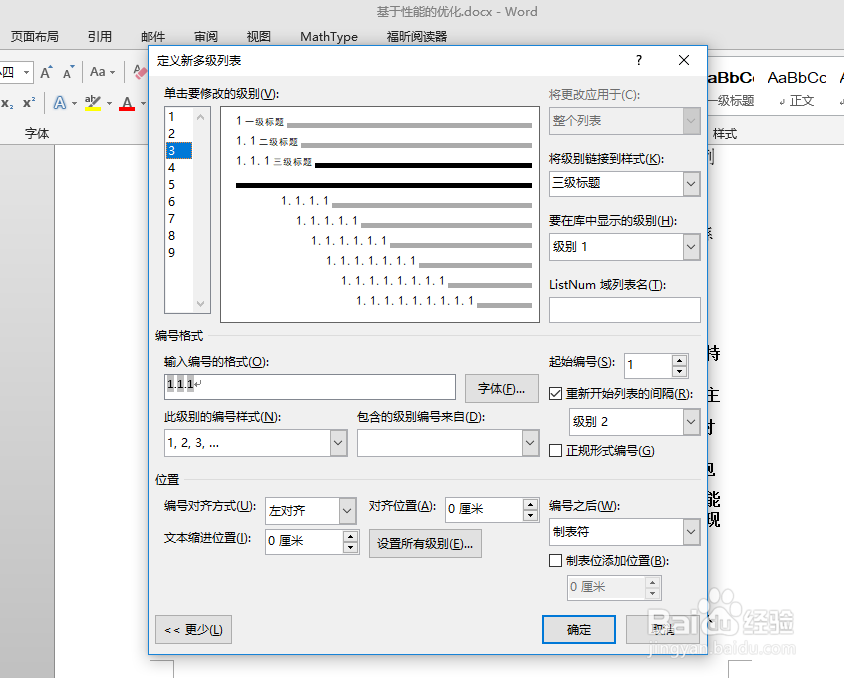
Task: Click the 字体(F) button
Action: click(501, 388)
